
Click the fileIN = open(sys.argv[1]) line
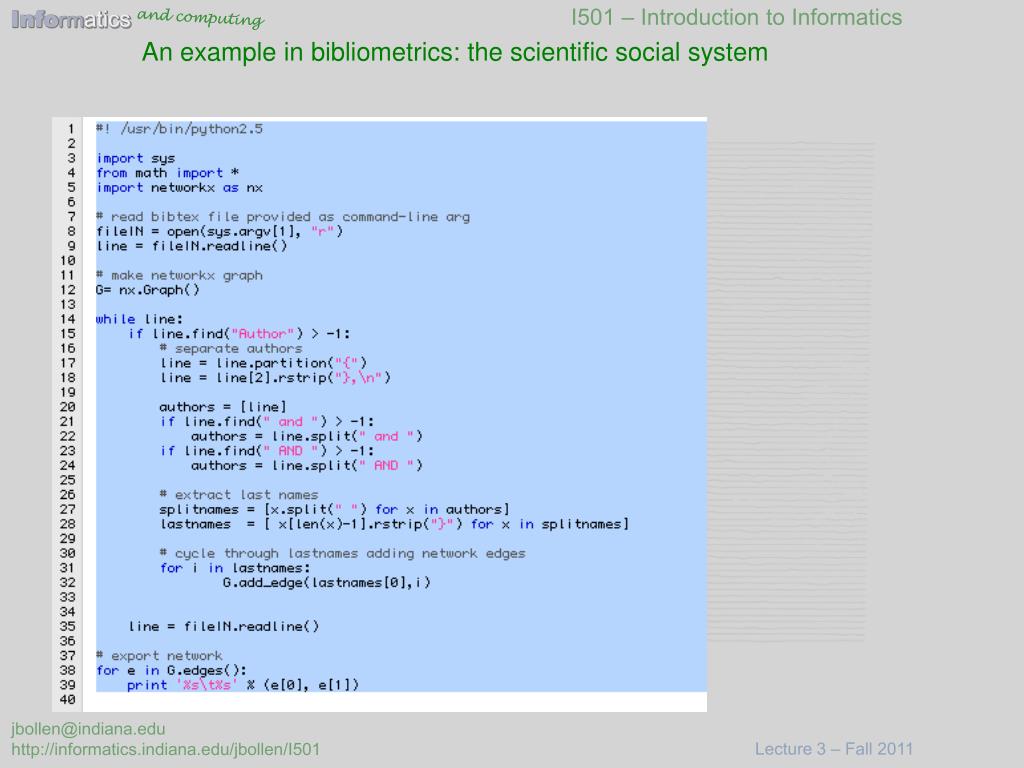click(219, 231)
